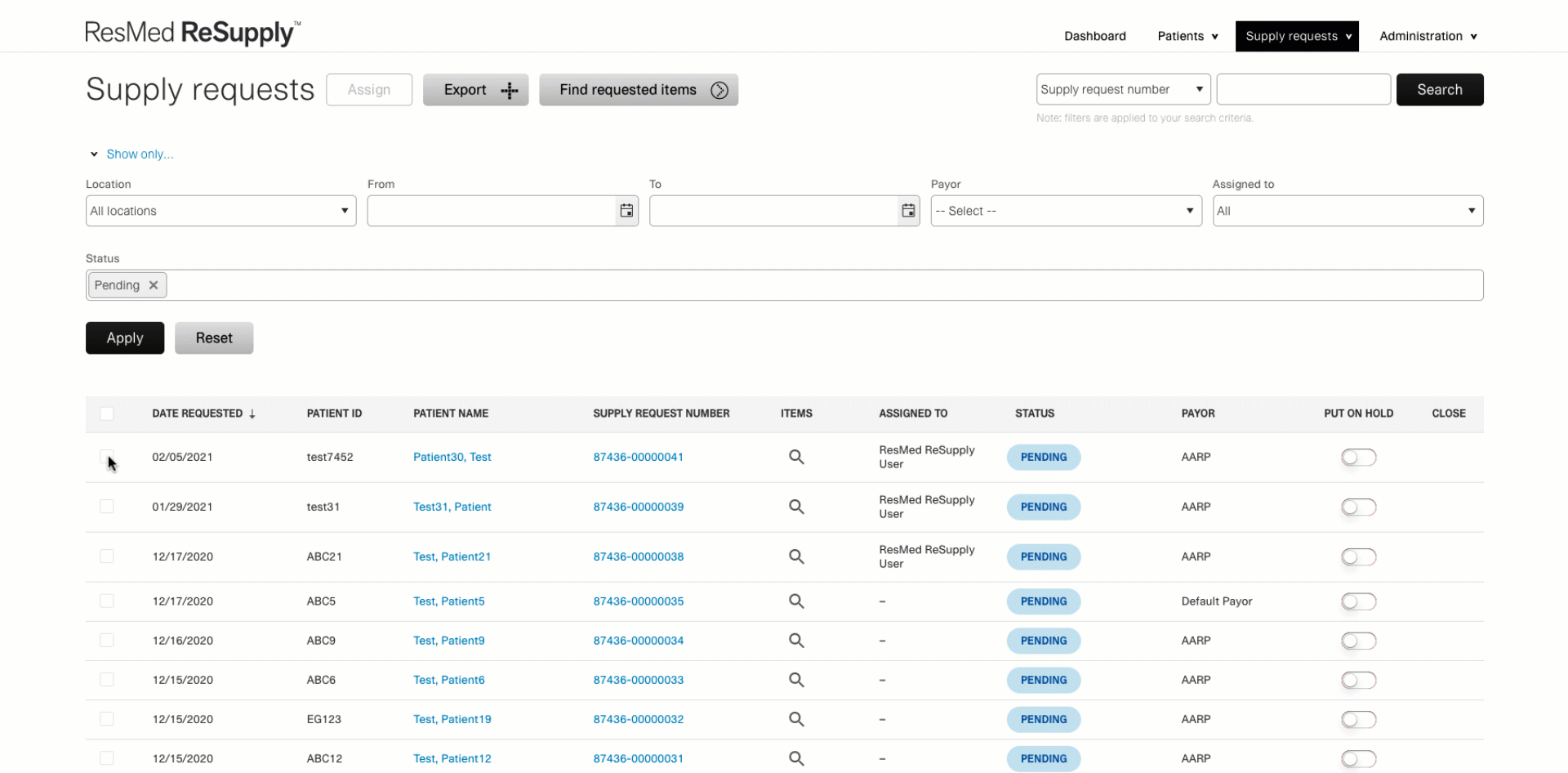
Task: Open calendar picker for To date
Action: pos(908,211)
